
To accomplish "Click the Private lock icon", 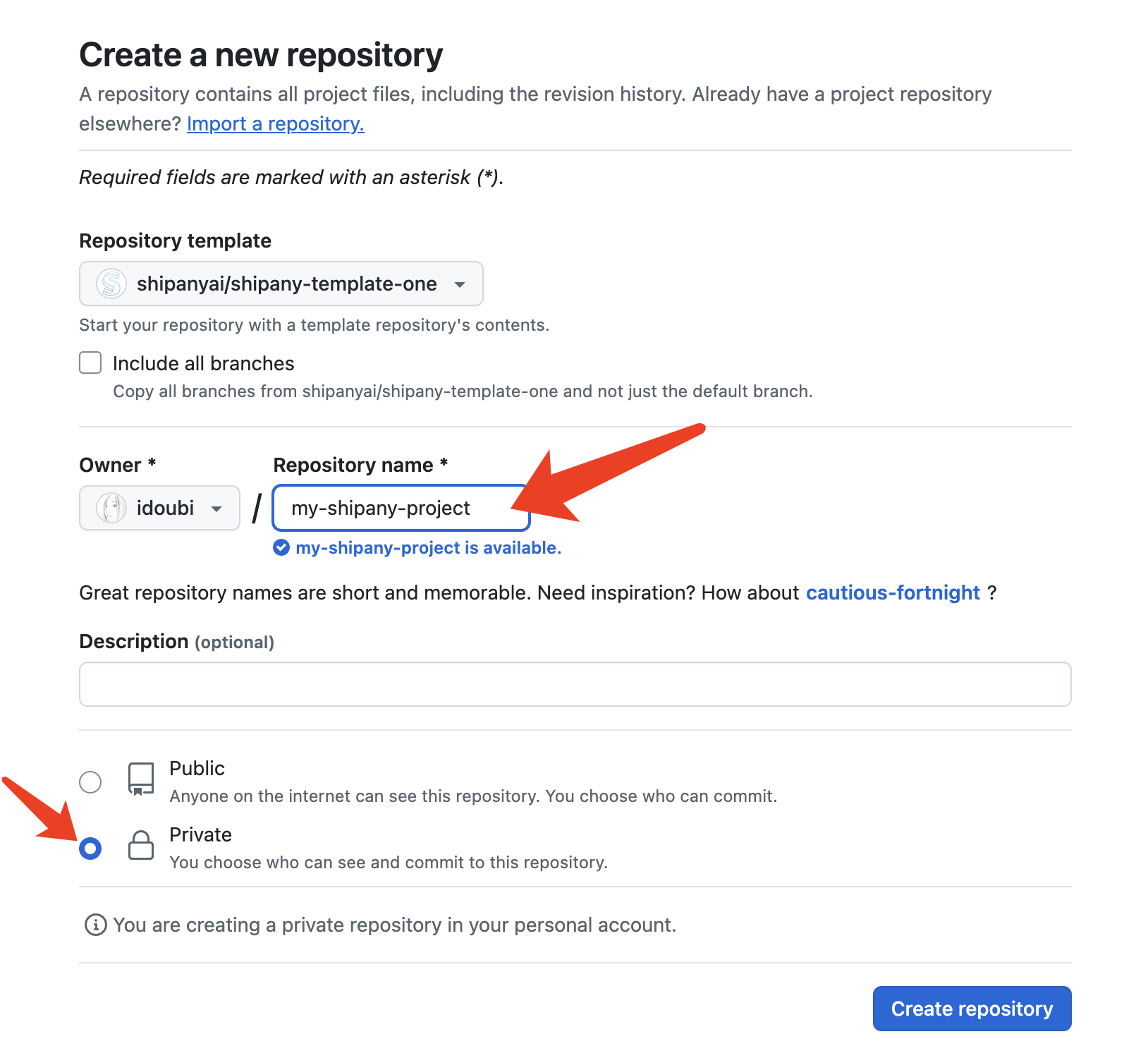I will 141,845.
